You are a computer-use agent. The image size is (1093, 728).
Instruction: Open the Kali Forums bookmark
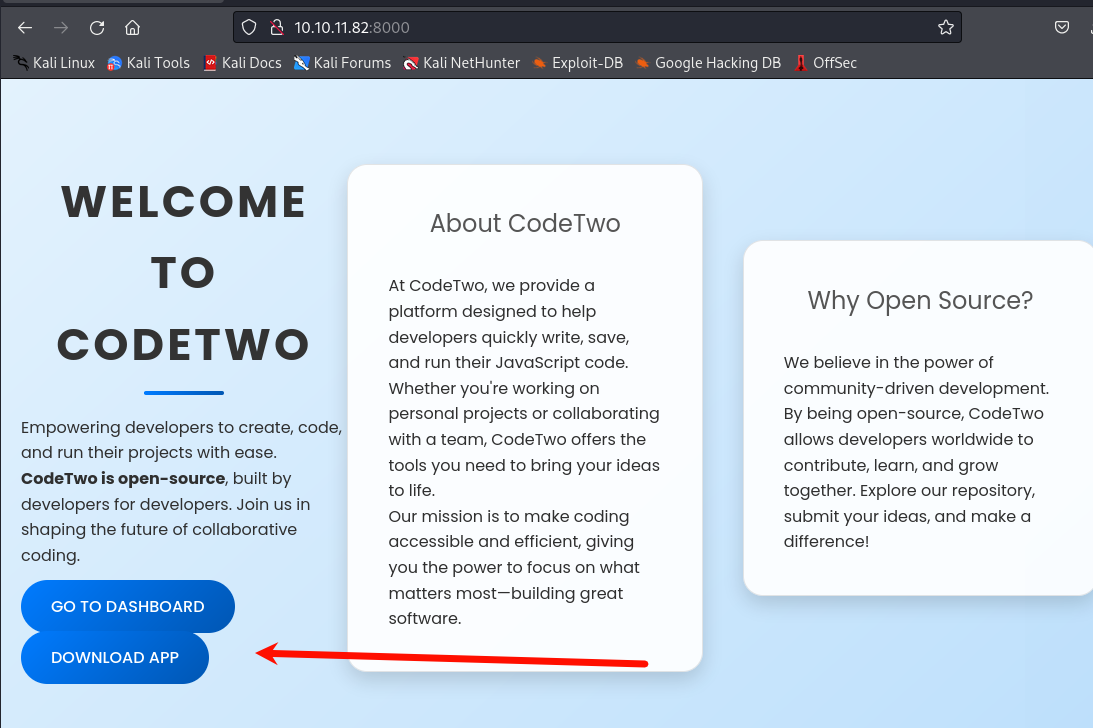342,63
